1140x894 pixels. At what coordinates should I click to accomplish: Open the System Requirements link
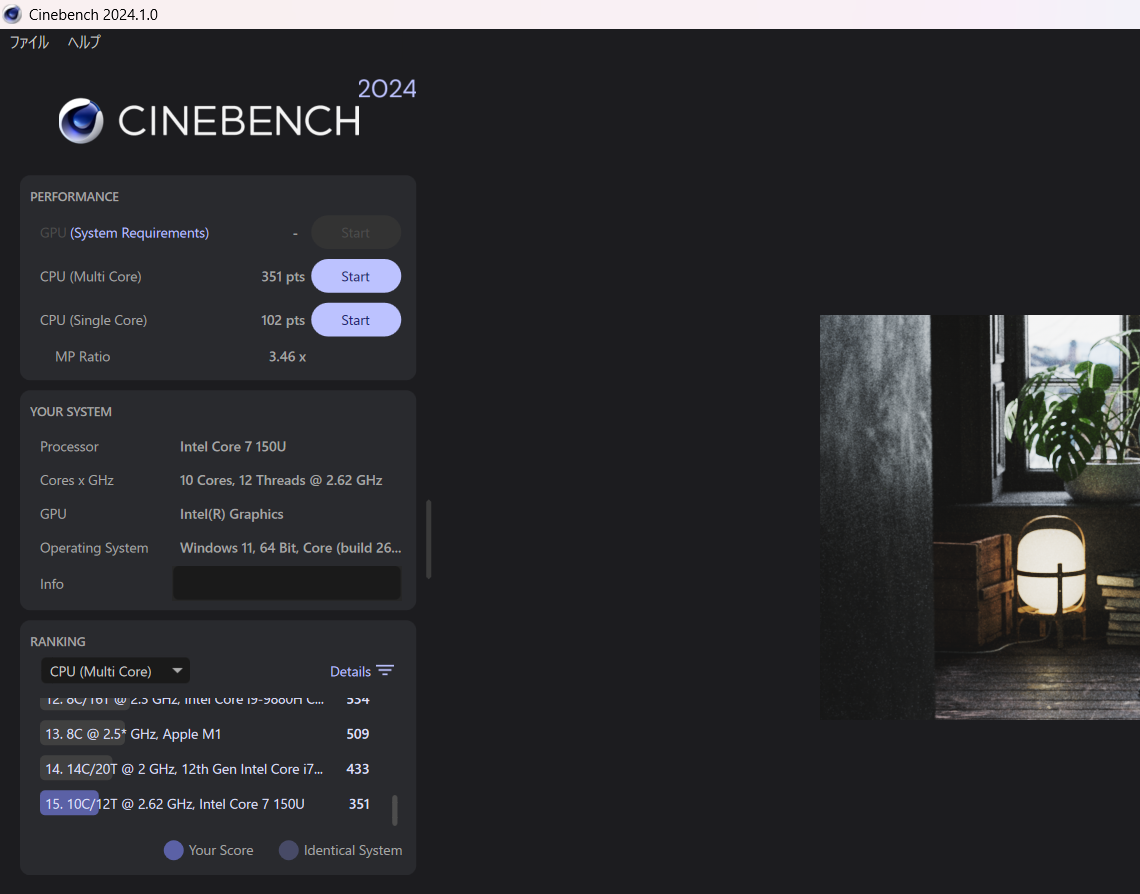(x=140, y=233)
